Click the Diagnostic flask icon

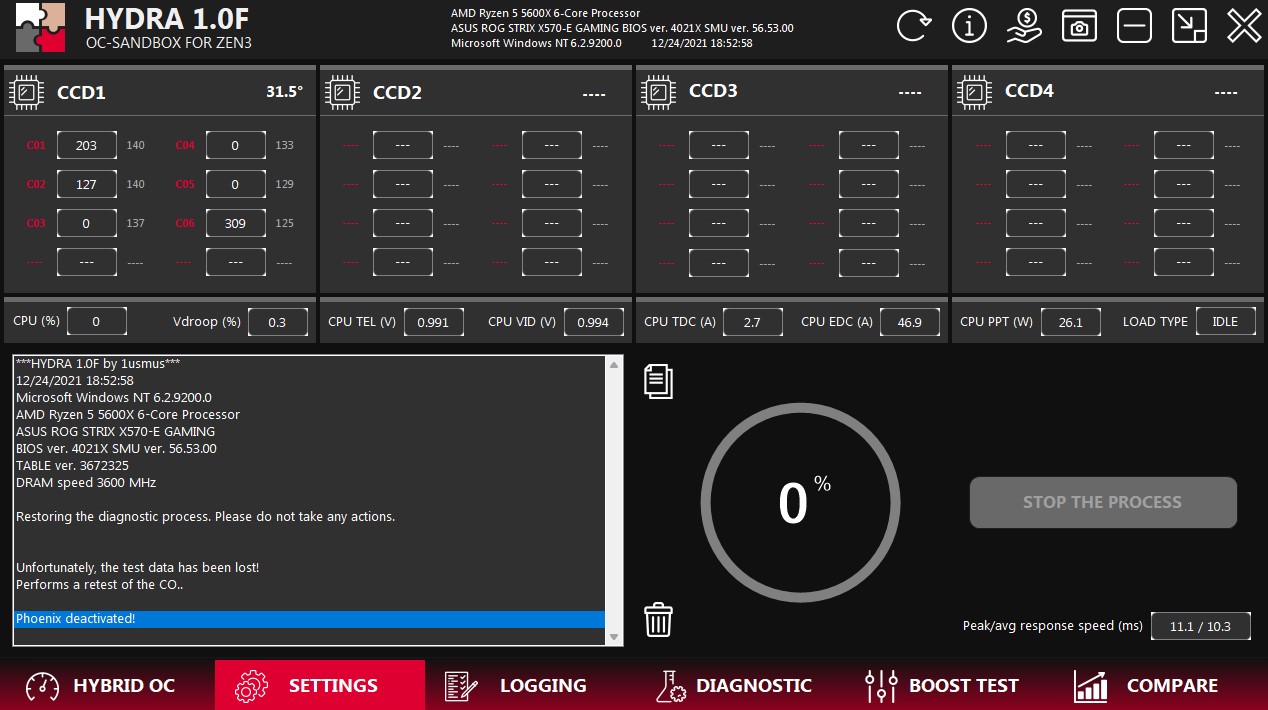[x=669, y=686]
